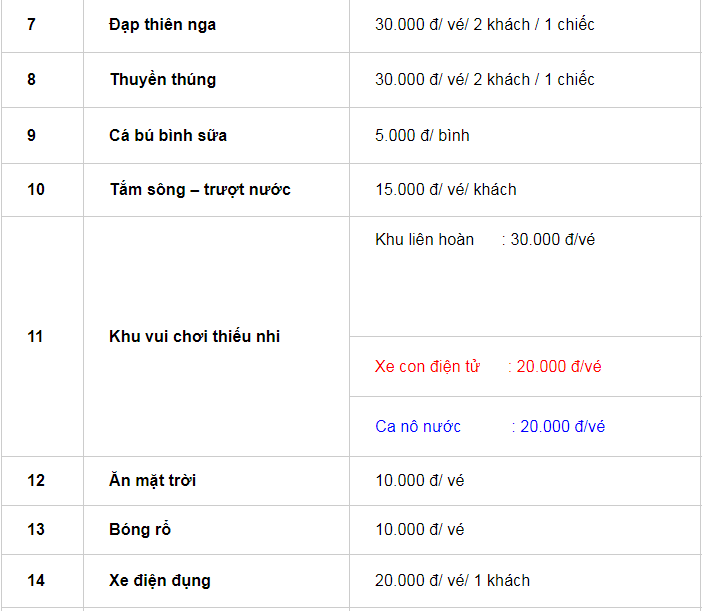Click "Khu vui chơi thiếu nhi" cell
This screenshot has width=702, height=611.
click(194, 337)
